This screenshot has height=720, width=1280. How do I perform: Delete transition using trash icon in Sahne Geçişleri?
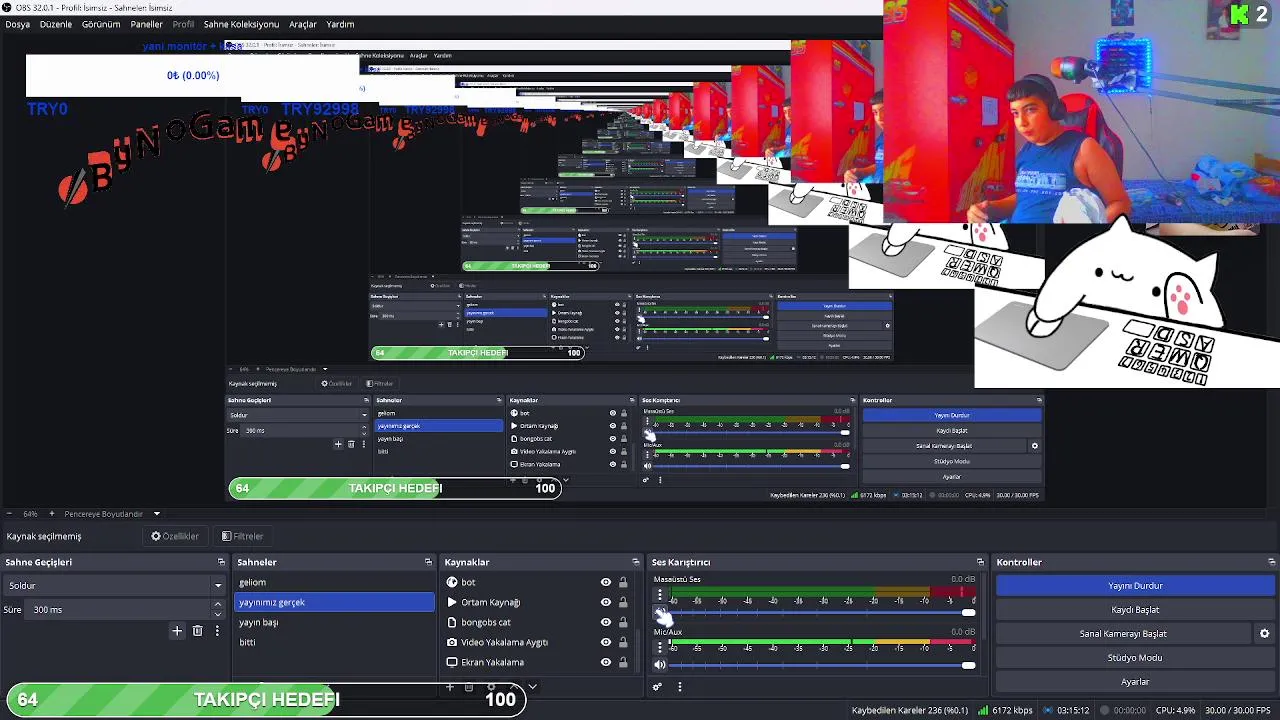click(x=197, y=631)
